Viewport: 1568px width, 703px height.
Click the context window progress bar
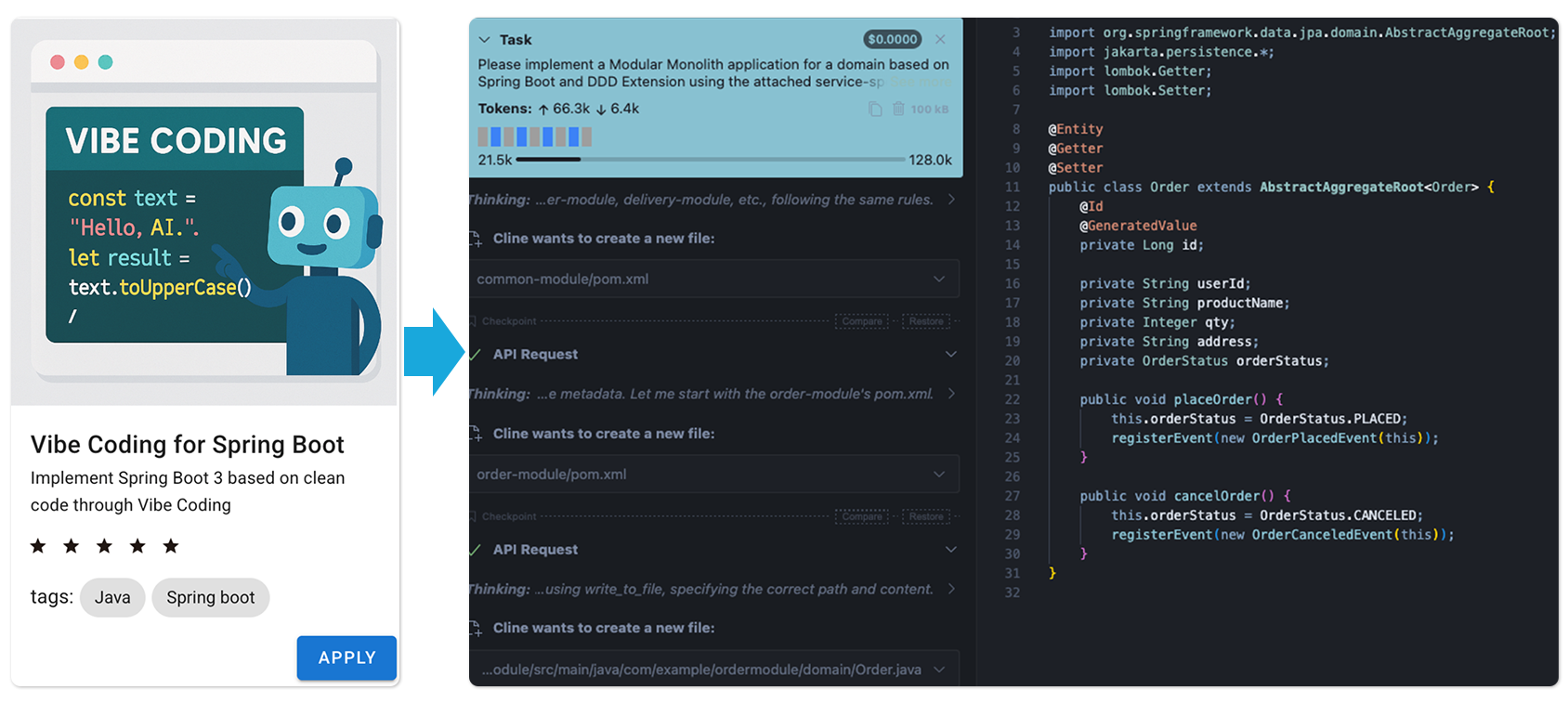coord(710,160)
